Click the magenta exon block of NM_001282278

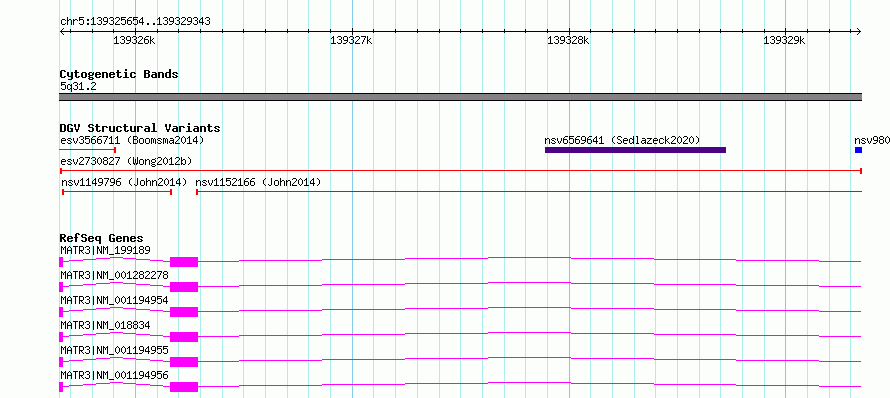(184, 287)
